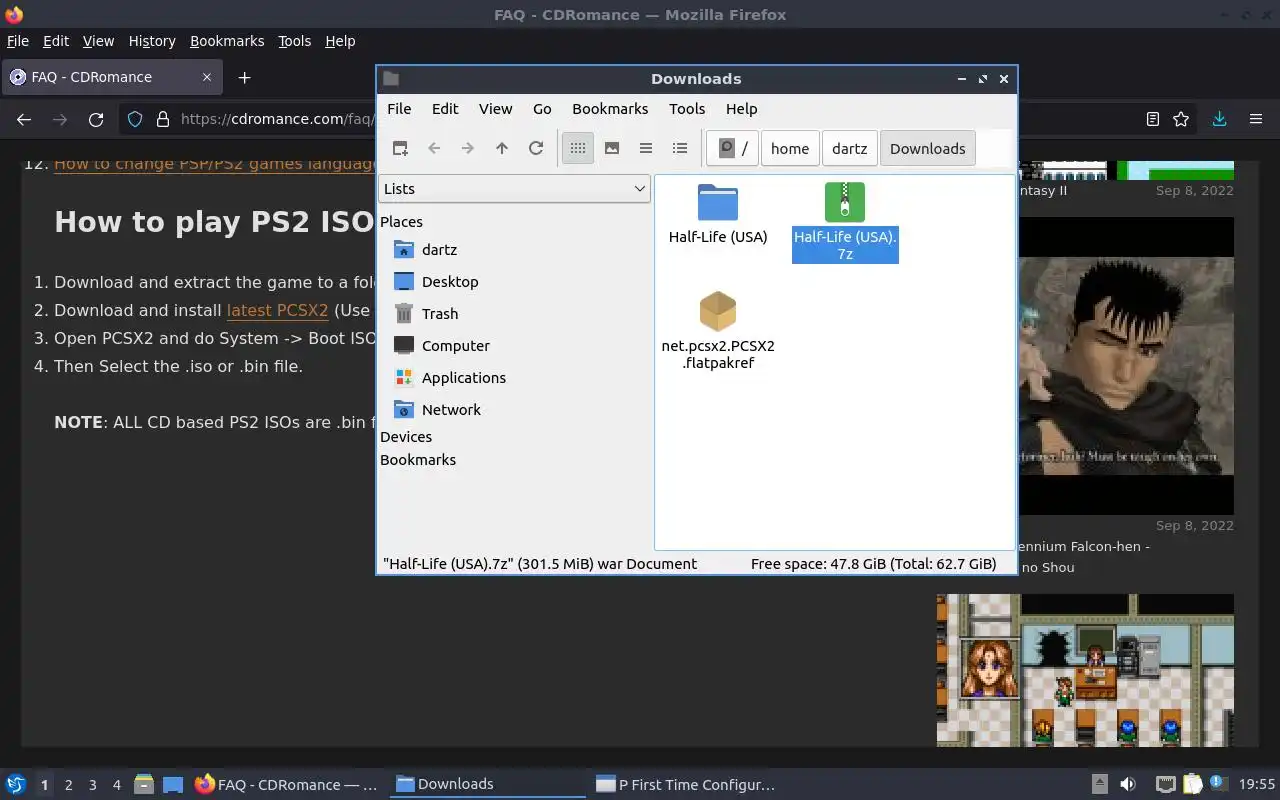Click the Places section header
The height and width of the screenshot is (800, 1280).
click(x=401, y=222)
